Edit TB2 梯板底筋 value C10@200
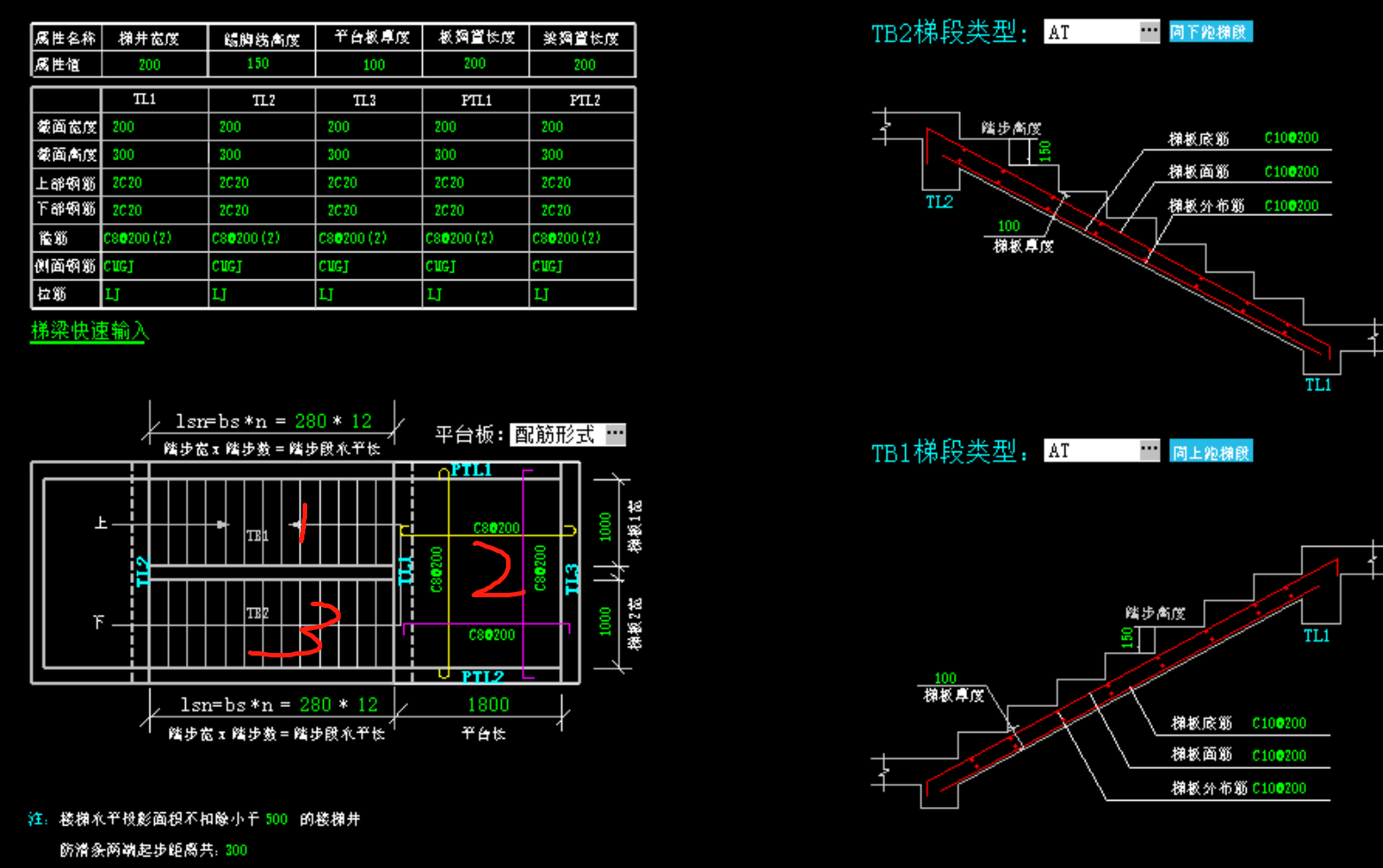Image resolution: width=1383 pixels, height=868 pixels. 1291,138
